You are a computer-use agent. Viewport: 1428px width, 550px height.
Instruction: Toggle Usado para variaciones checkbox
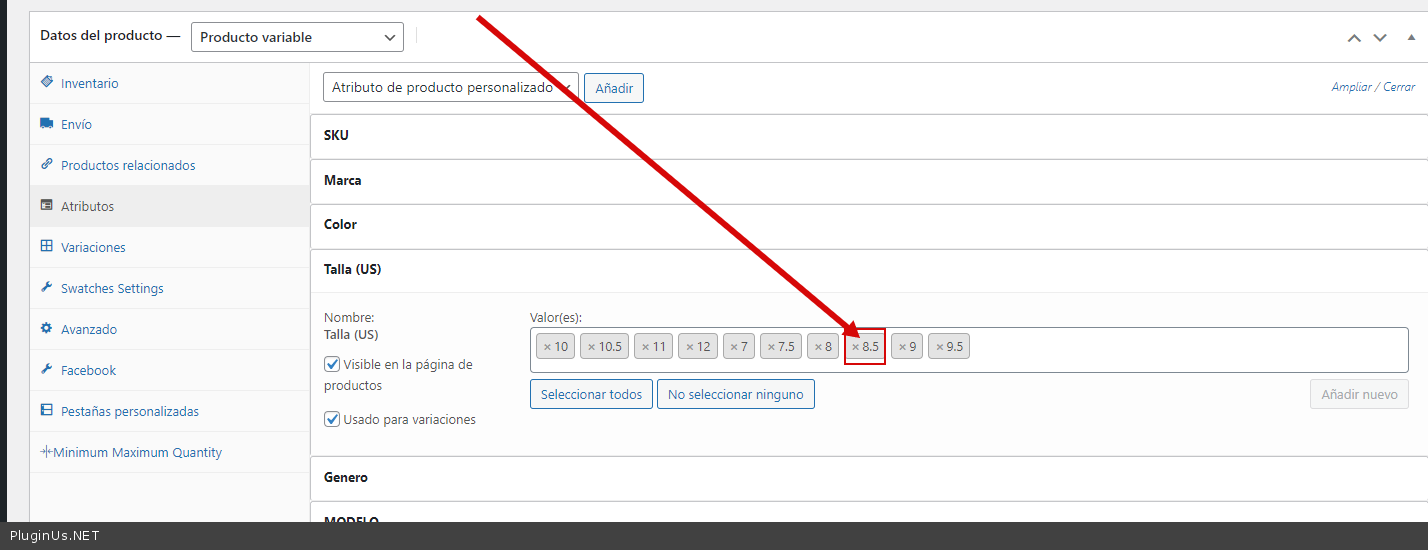[332, 419]
